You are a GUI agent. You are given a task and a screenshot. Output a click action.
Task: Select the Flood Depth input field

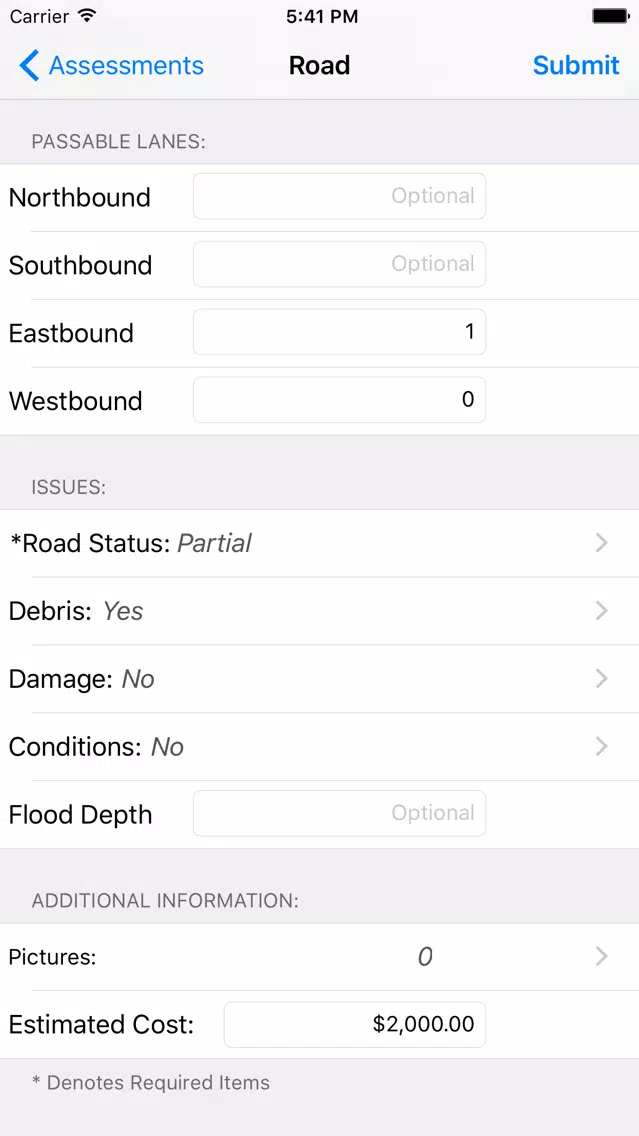pos(339,814)
